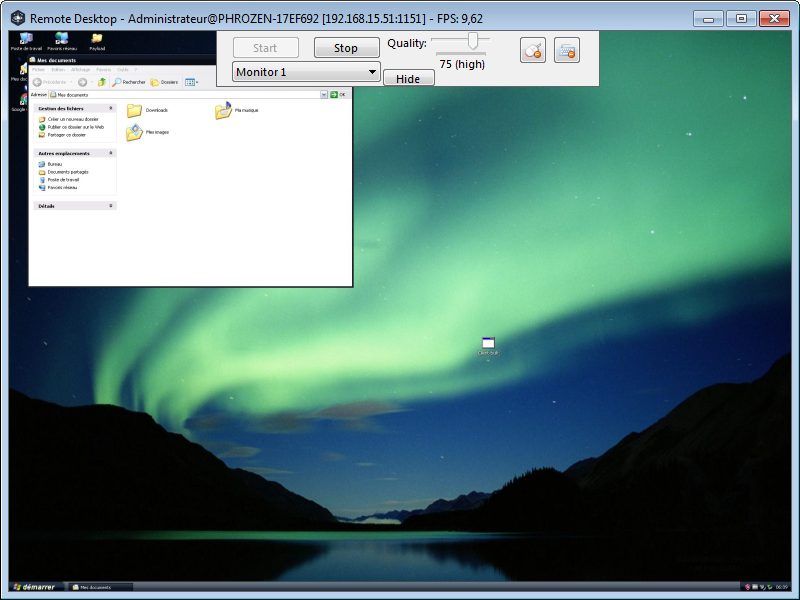Click the Favoris réseau desktop icon
Viewport: 800px width, 600px height.
(61, 40)
